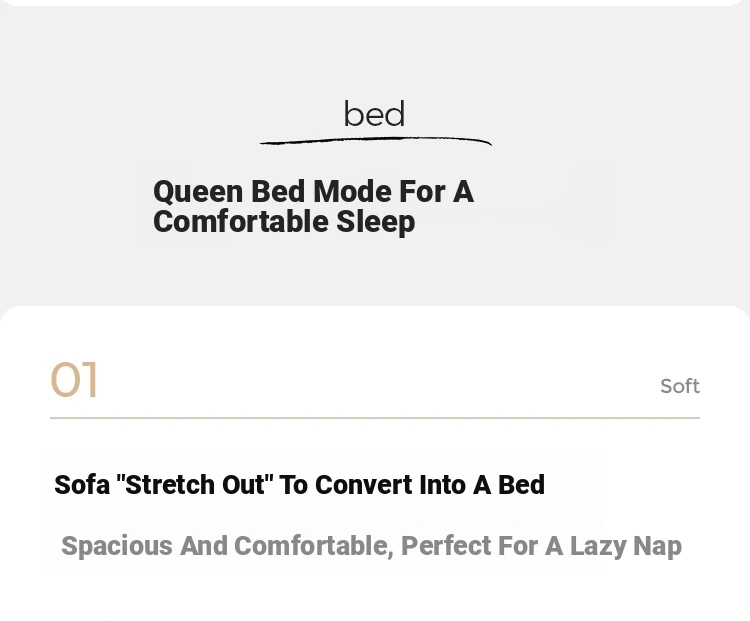Screen dimensions: 750x621
Task: Click the gray "Spacious And Comfortable" subtitle
Action: [371, 546]
